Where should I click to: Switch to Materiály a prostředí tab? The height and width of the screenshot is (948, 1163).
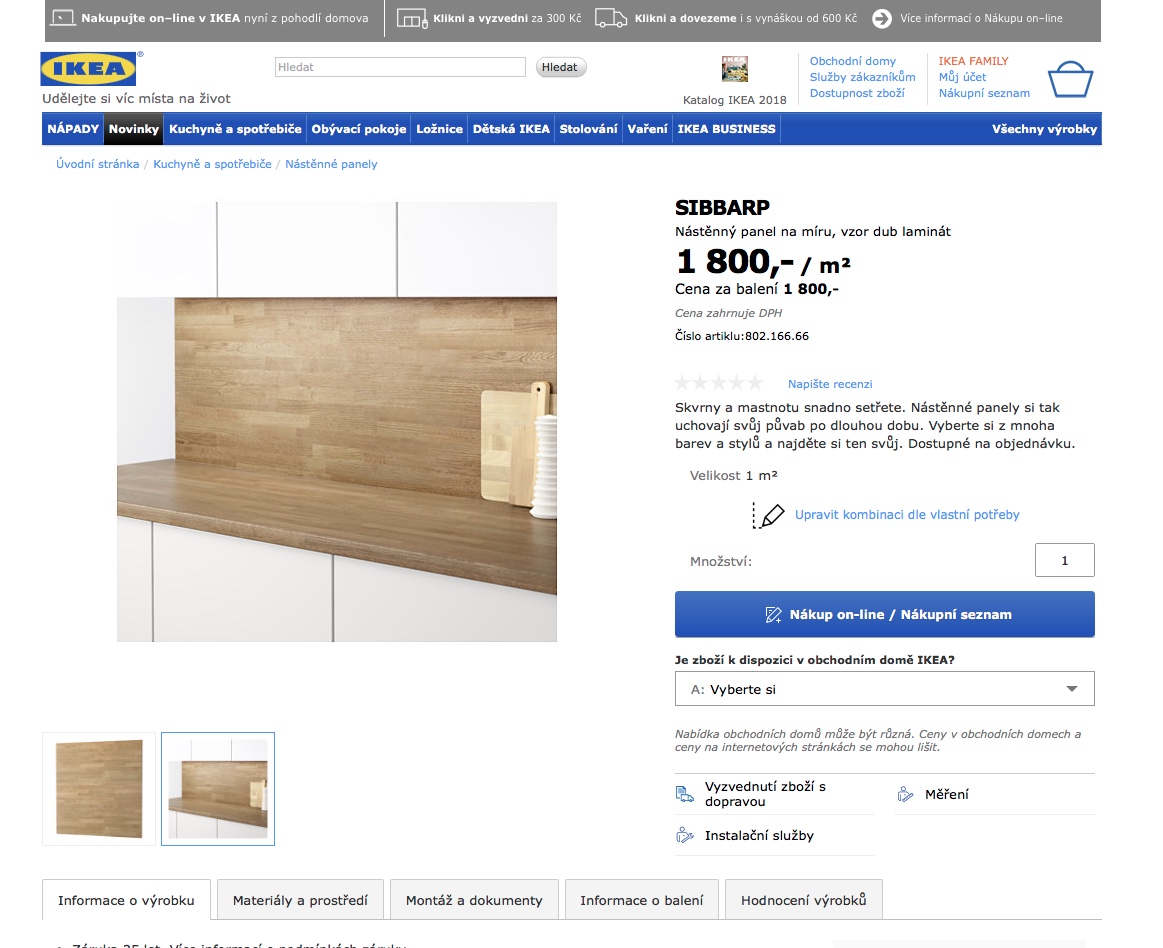300,900
